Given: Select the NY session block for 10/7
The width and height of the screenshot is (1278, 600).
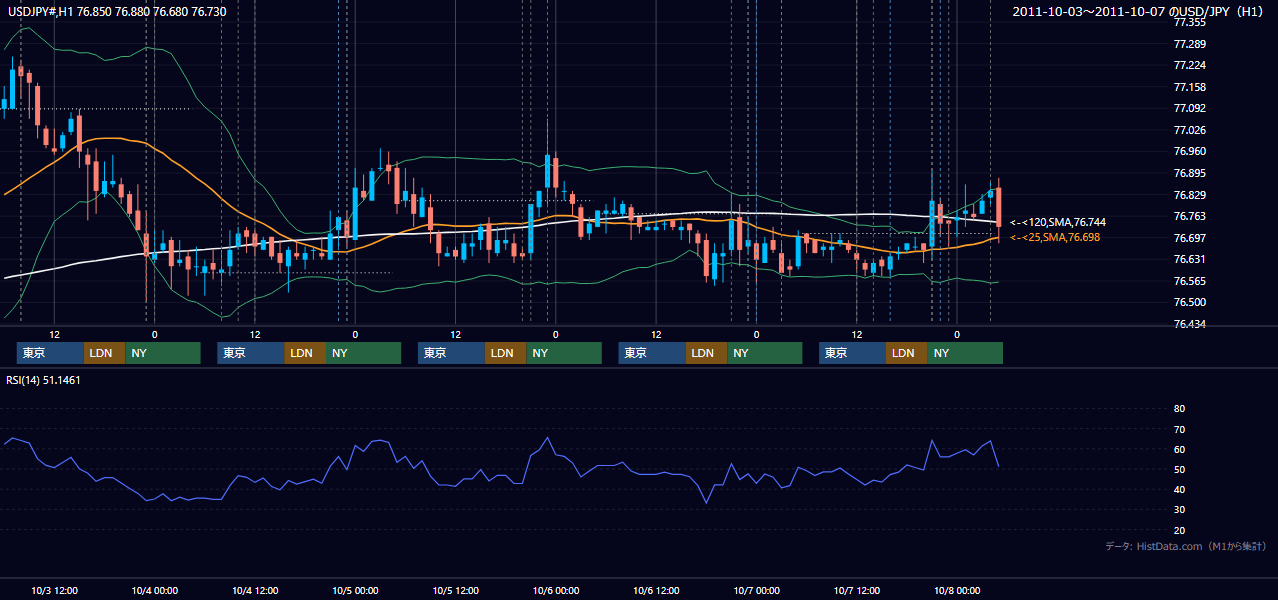Looking at the screenshot, I should (x=965, y=353).
